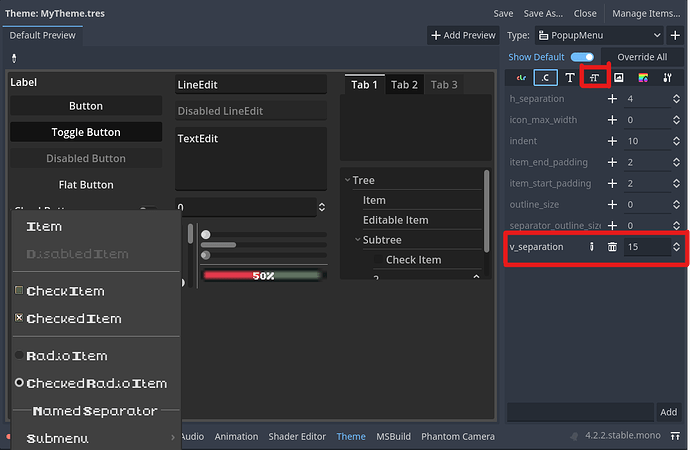Close the theme editor
Image resolution: width=690 pixels, height=450 pixels.
pyautogui.click(x=585, y=14)
